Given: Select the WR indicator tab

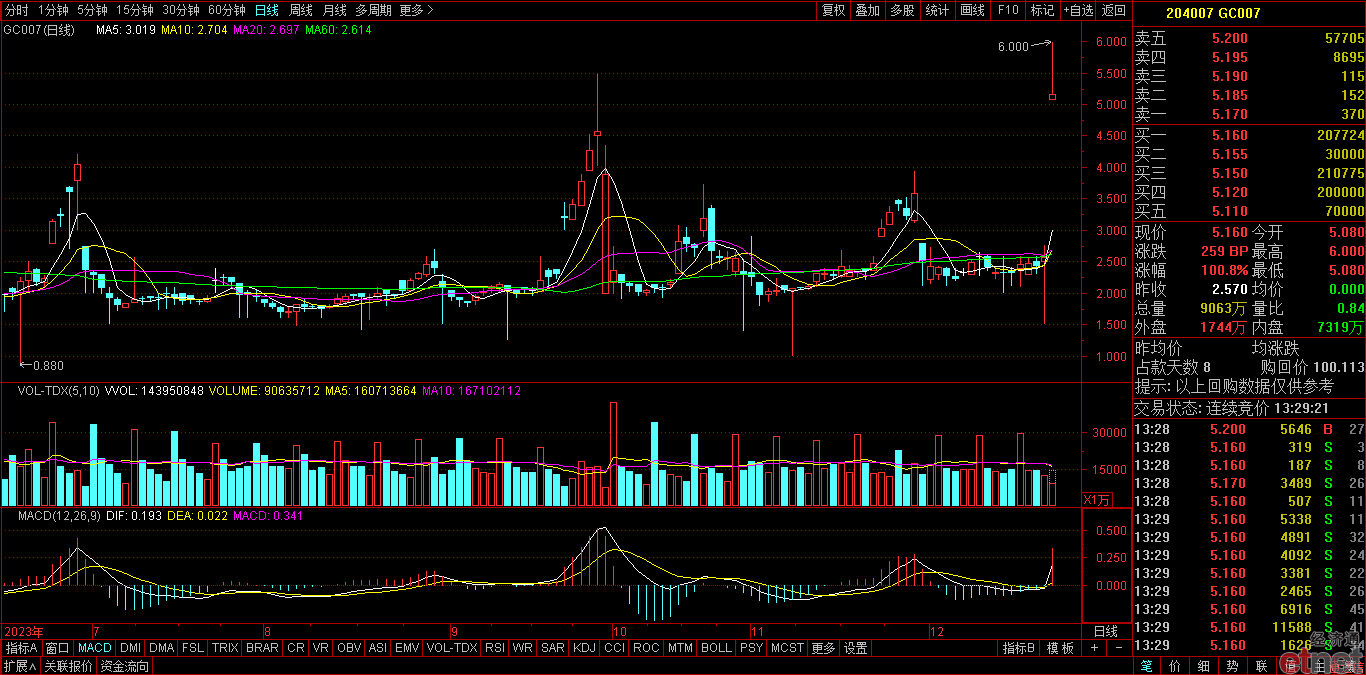Looking at the screenshot, I should 522,648.
